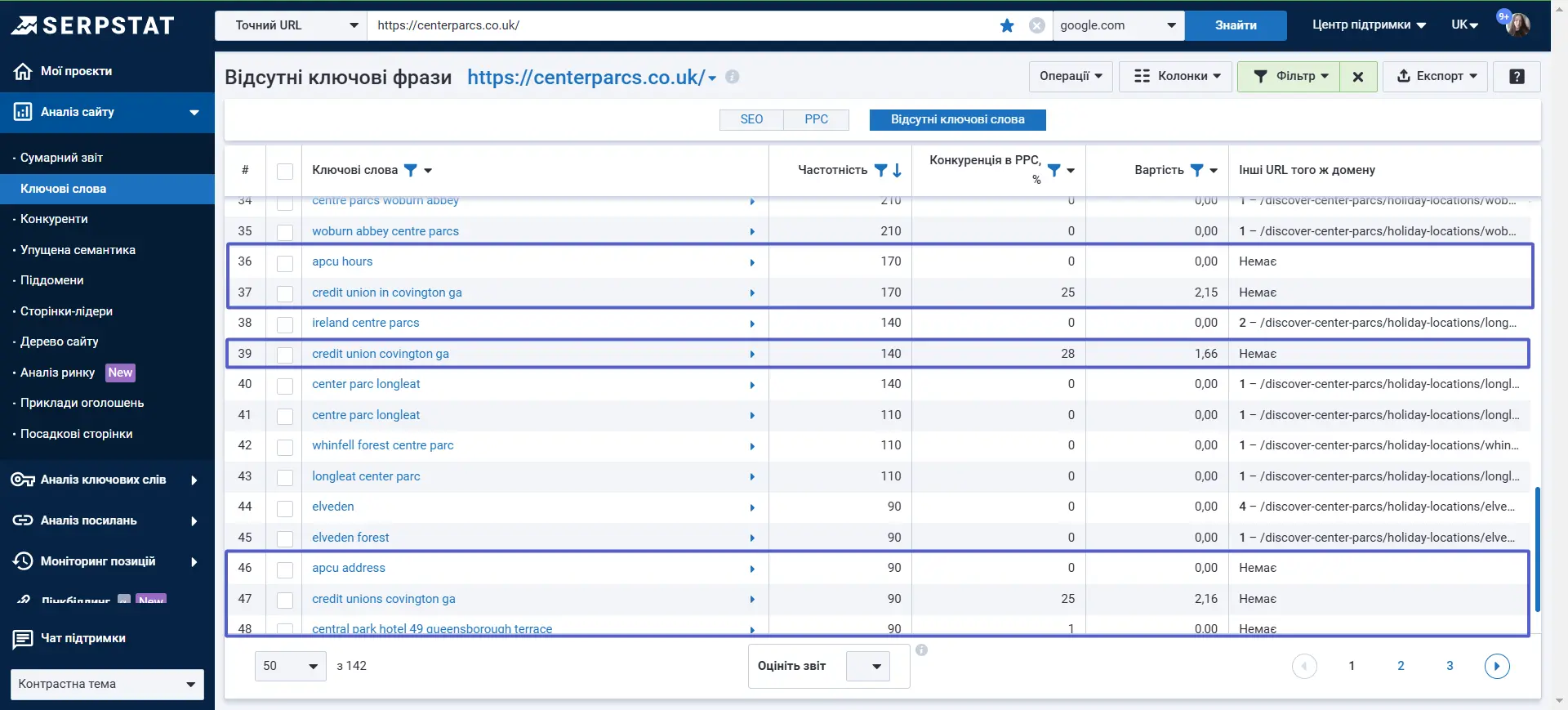The width and height of the screenshot is (1568, 710).
Task: Expand row arrow for apcu hours
Action: (x=752, y=262)
